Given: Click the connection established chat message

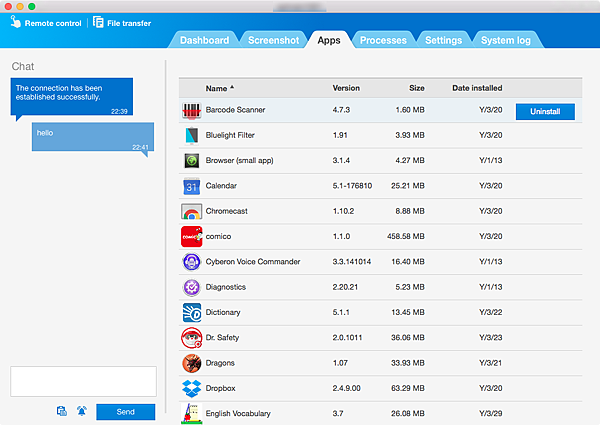Looking at the screenshot, I should [x=72, y=97].
